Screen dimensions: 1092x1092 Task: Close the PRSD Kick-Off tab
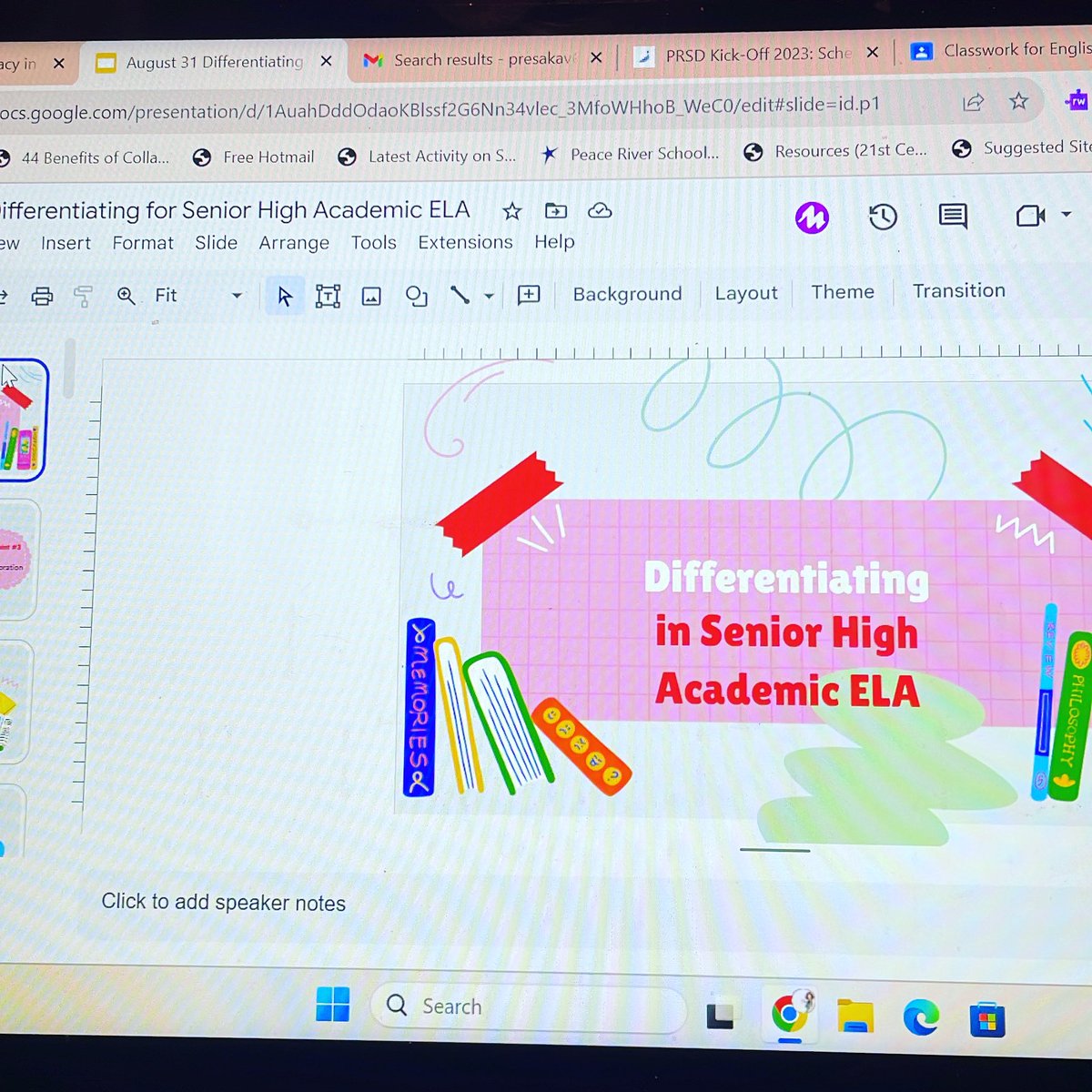873,53
